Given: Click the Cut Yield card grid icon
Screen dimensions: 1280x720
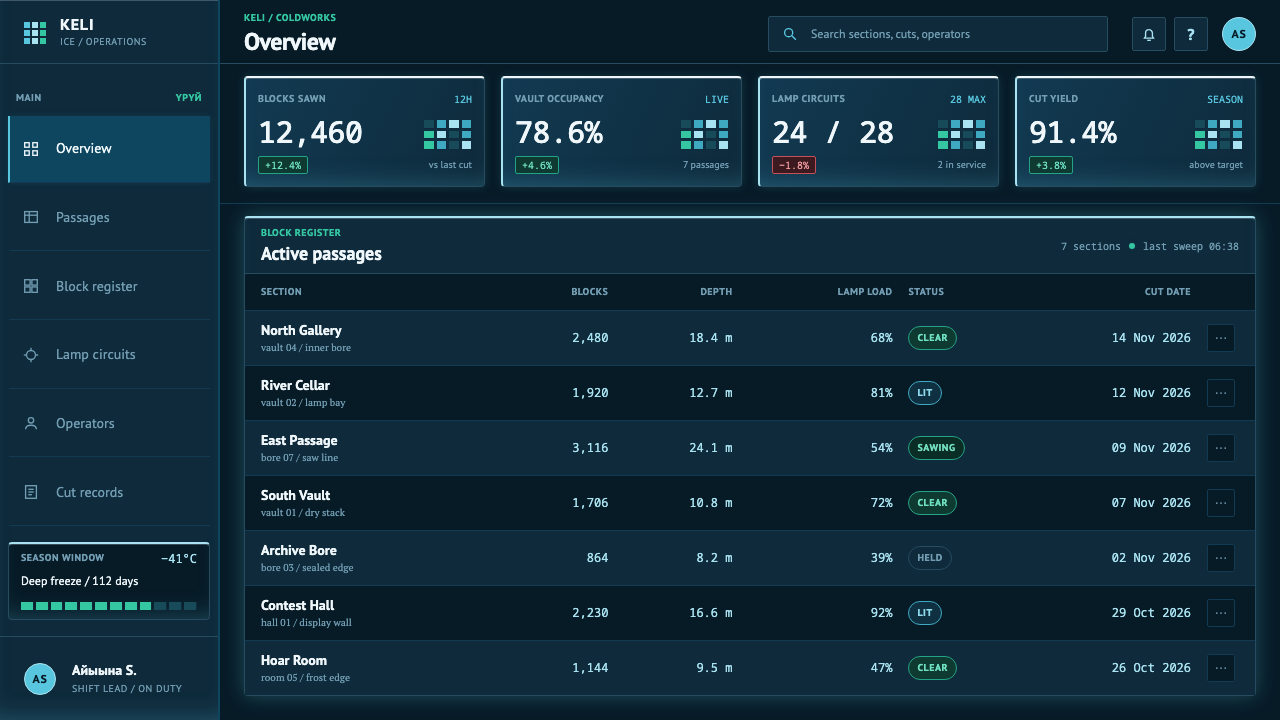Looking at the screenshot, I should click(1219, 134).
